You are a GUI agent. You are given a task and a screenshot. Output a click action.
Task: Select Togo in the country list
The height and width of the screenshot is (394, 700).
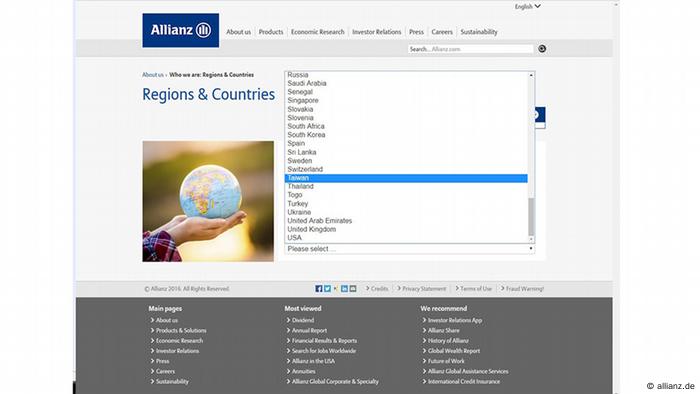click(406, 195)
